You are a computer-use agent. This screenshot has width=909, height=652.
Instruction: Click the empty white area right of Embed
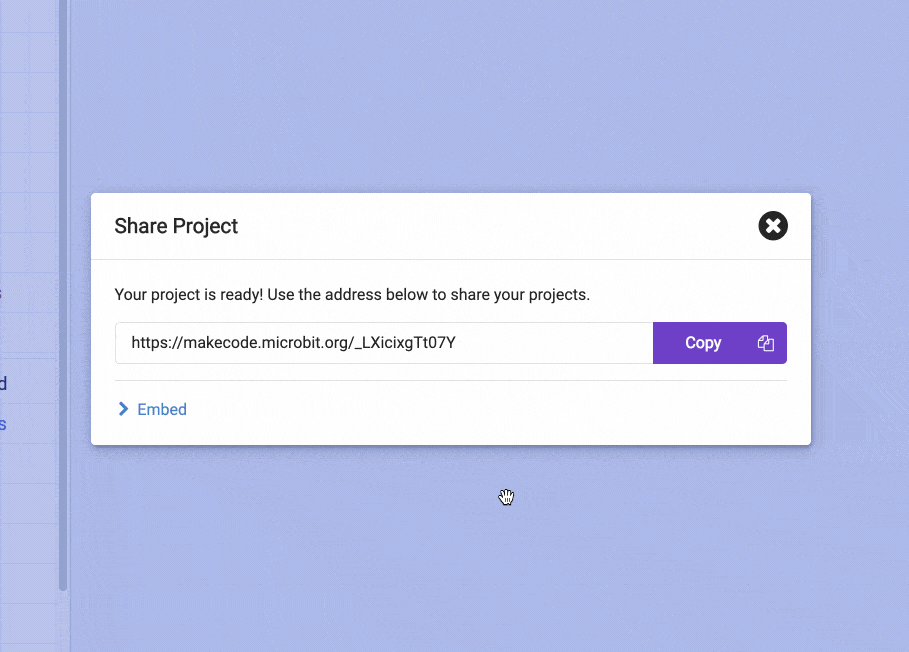coord(487,409)
